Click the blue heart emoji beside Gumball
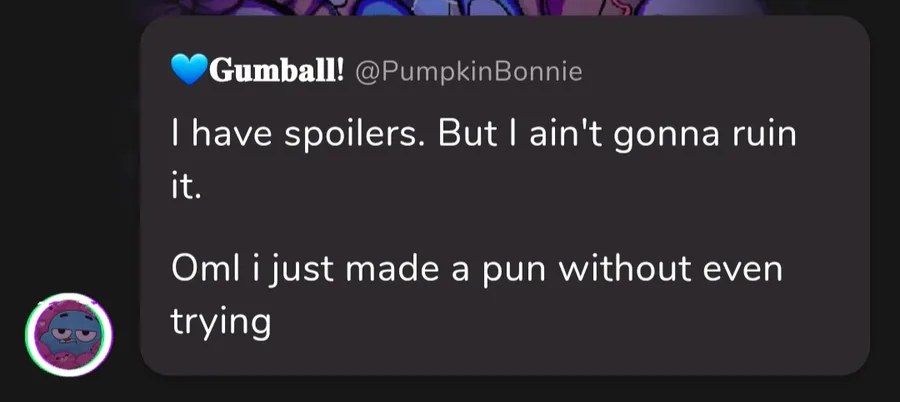 click(x=187, y=71)
